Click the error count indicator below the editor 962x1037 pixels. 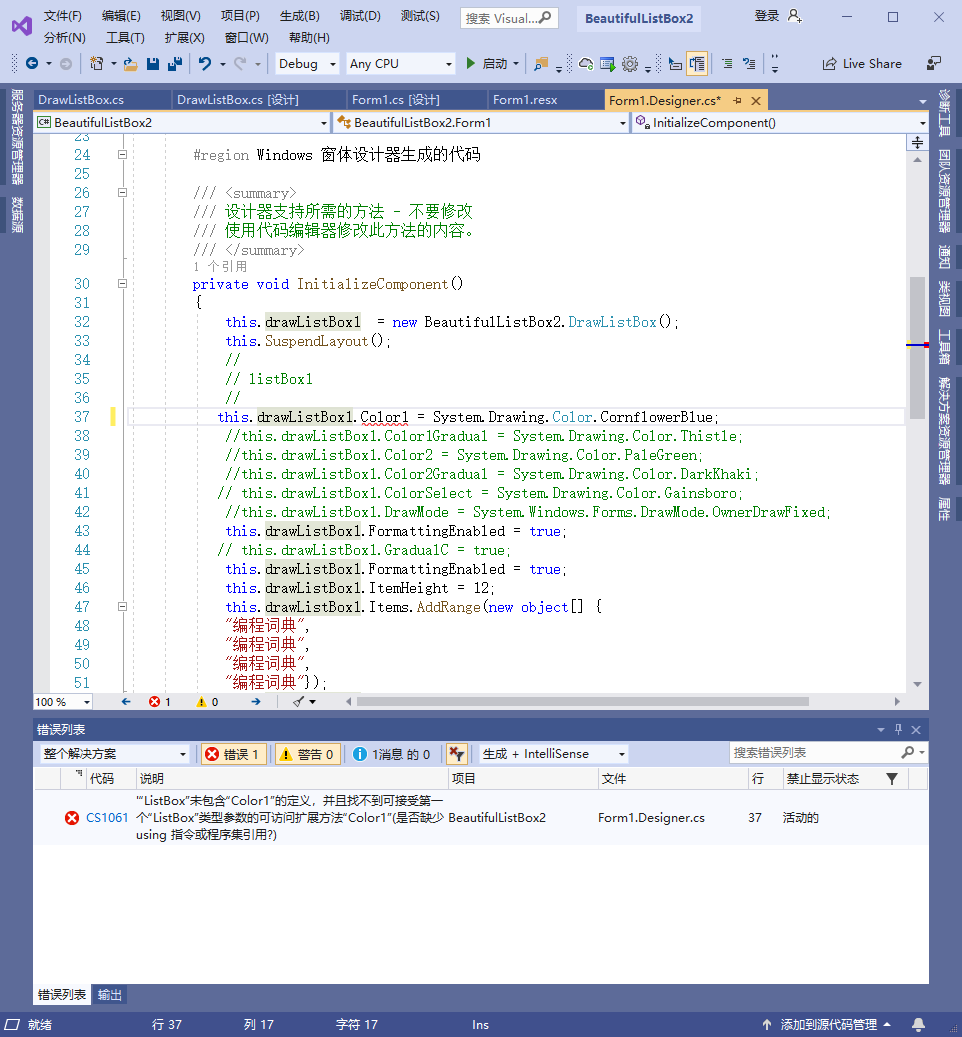pyautogui.click(x=159, y=702)
